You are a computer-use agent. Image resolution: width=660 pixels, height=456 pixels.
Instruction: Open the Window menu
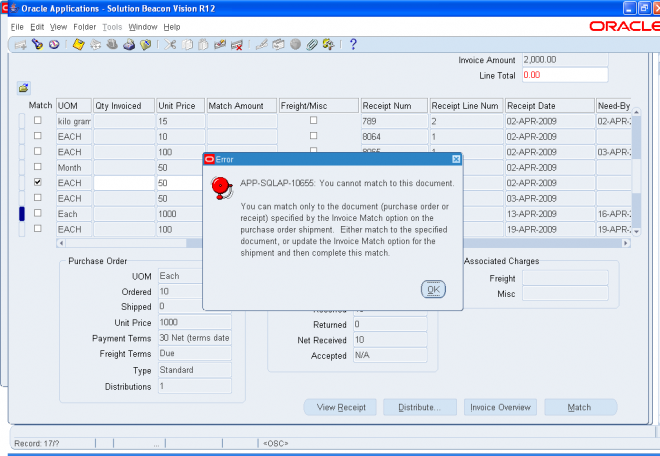tap(143, 27)
